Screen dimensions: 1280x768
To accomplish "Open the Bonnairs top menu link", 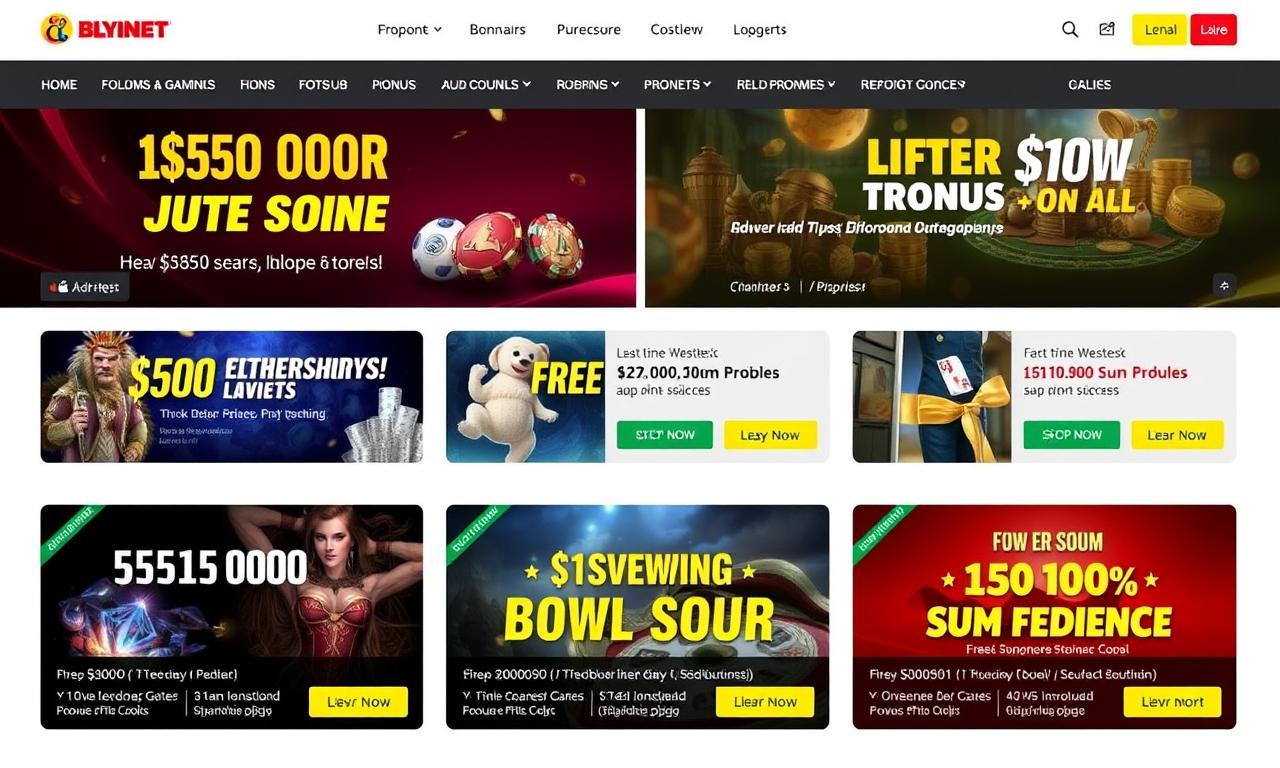I will (x=498, y=29).
